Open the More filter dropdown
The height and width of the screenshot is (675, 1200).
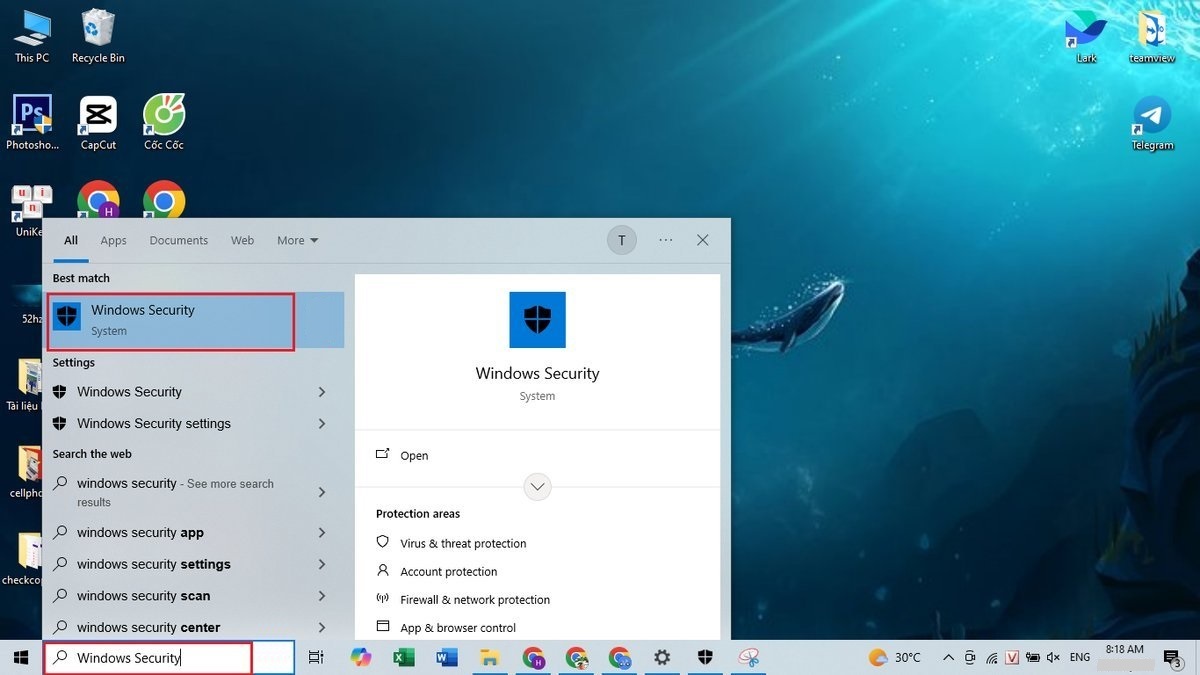click(x=297, y=240)
